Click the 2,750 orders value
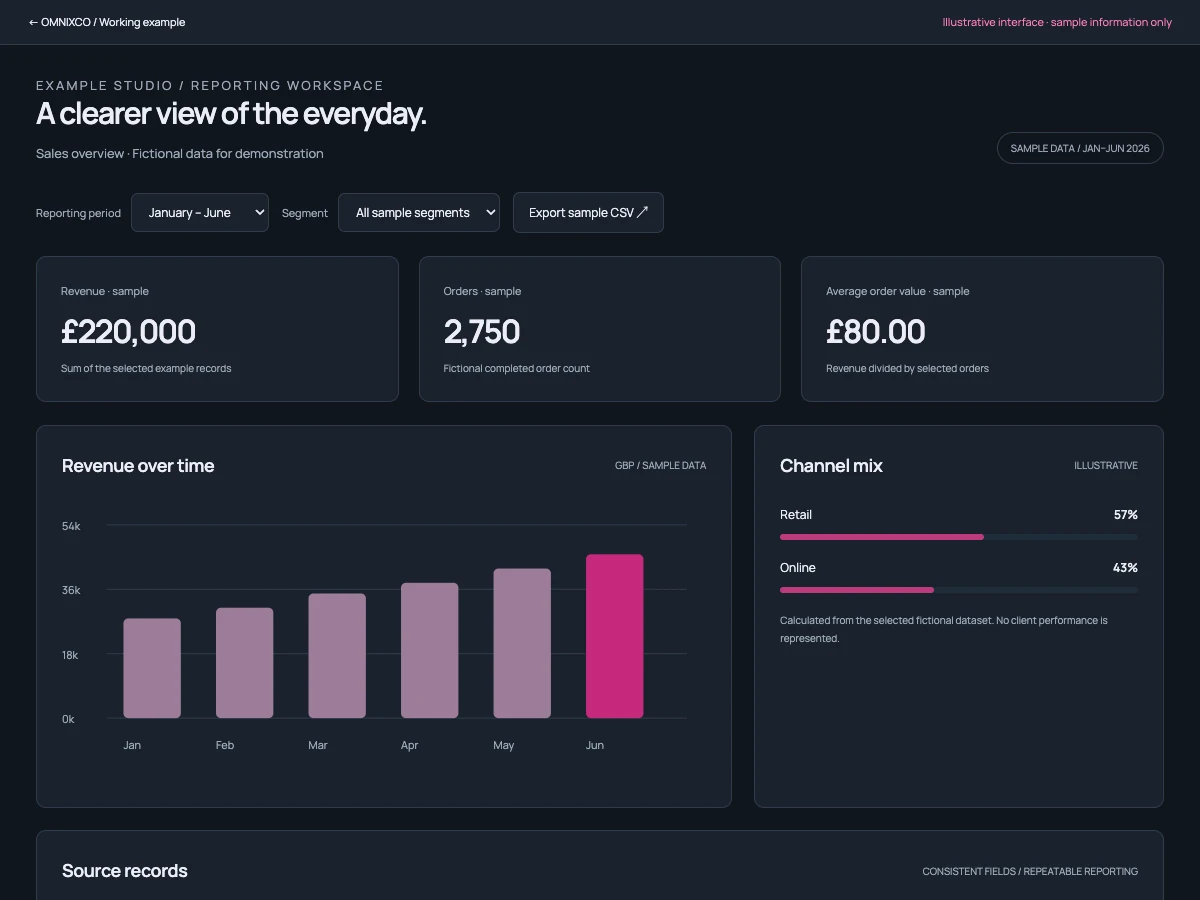 tap(482, 331)
